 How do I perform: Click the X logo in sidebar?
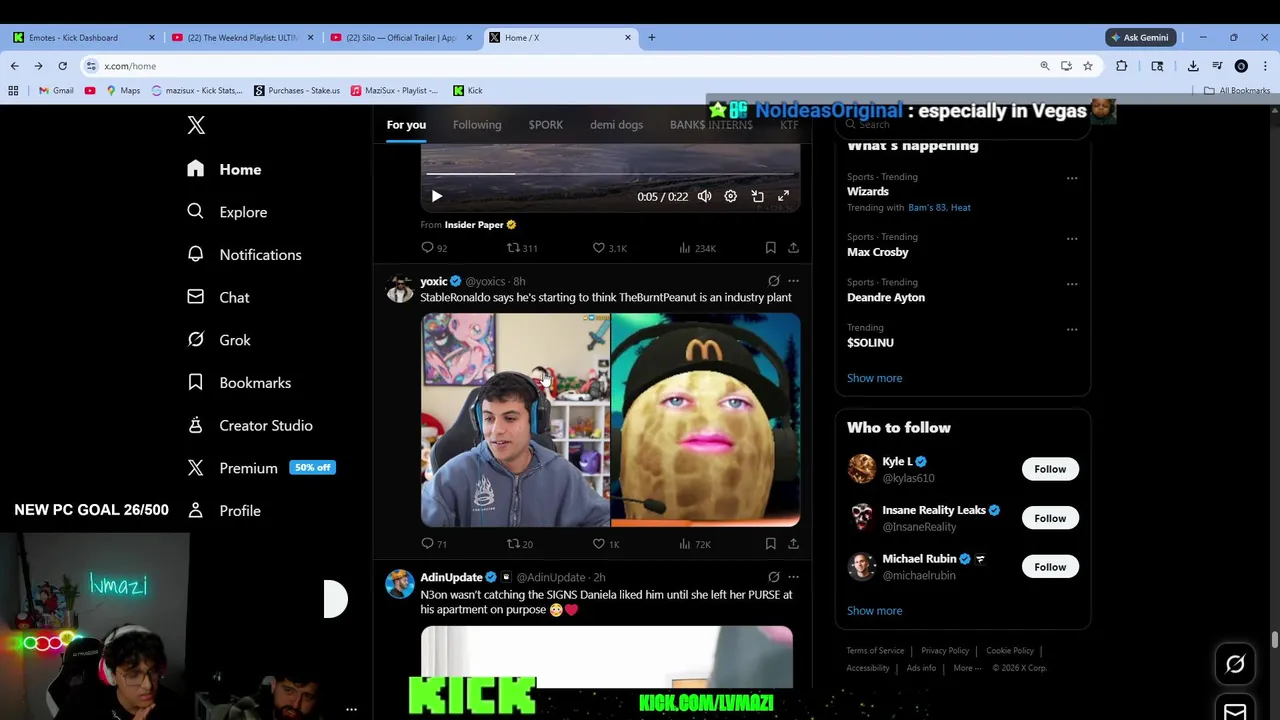tap(196, 125)
